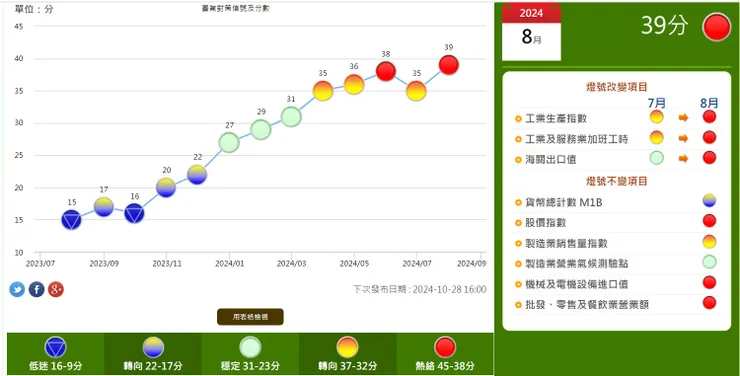
Task: Select the green data point labeled 27
Action: point(229,142)
